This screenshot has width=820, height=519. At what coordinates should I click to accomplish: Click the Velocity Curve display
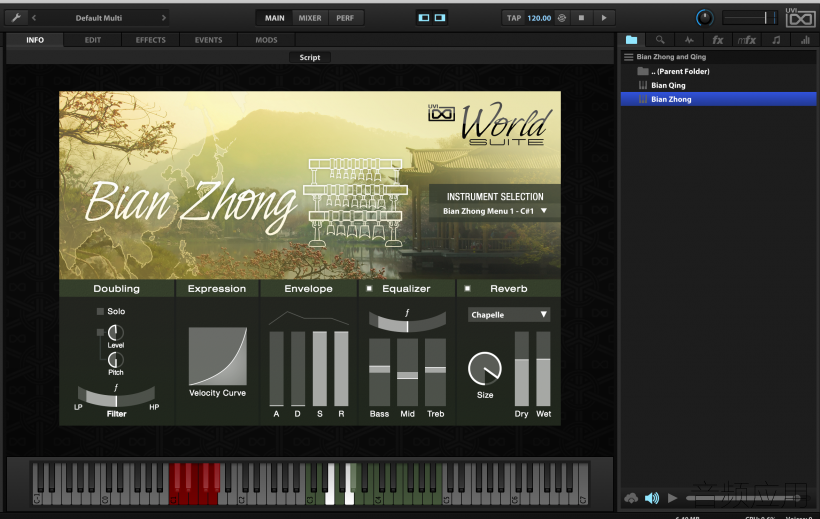tap(218, 356)
